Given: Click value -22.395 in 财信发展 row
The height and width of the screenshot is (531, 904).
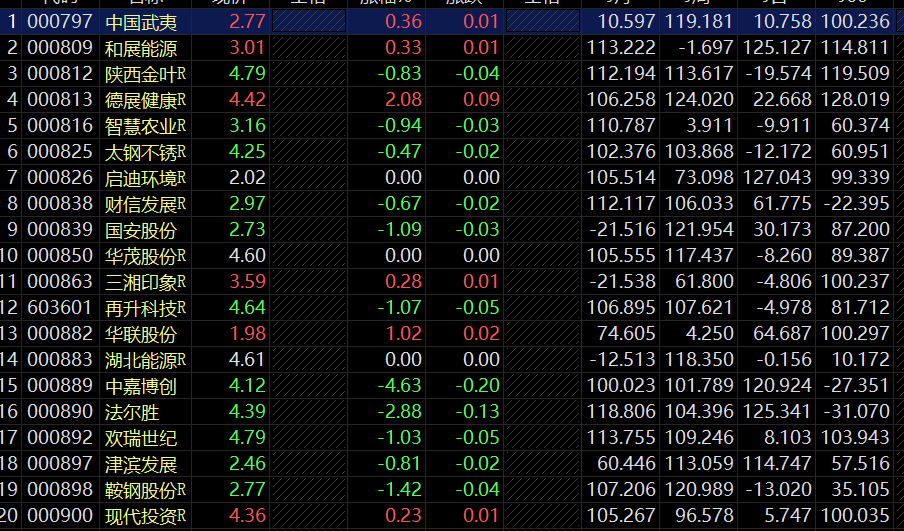Looking at the screenshot, I should tap(857, 204).
